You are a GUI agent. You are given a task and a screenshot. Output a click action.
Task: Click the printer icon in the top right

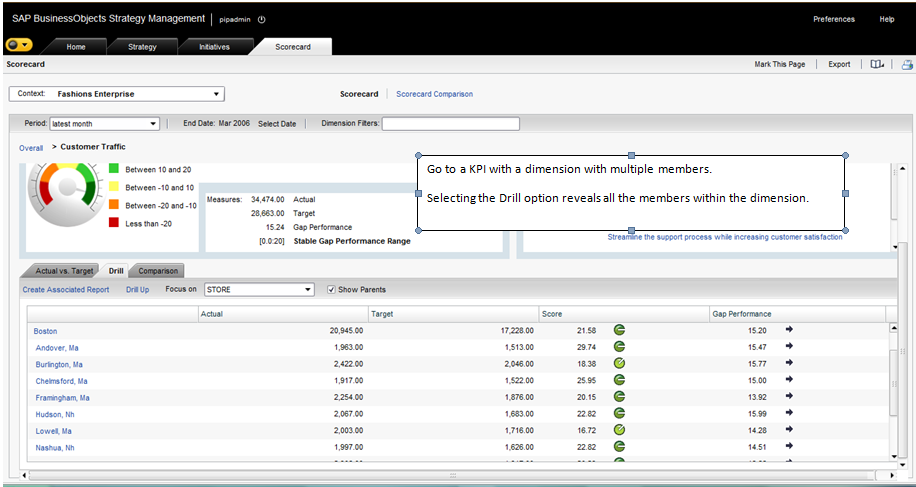click(907, 64)
